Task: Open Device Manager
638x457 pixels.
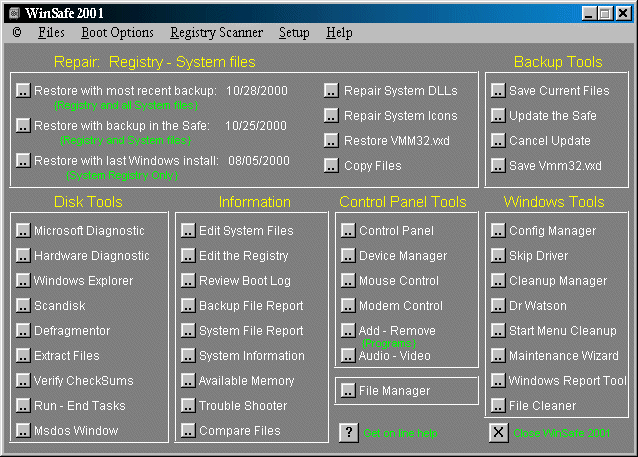Action: click(348, 256)
